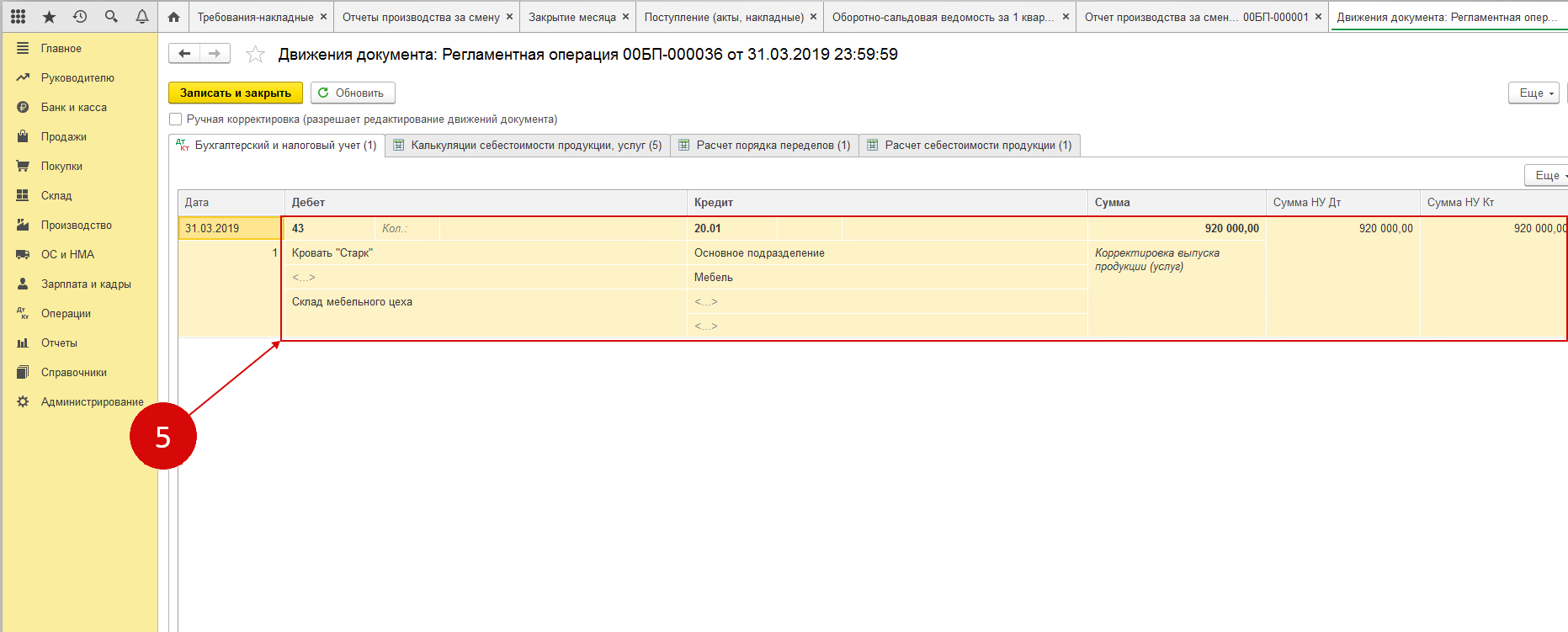1568x632 pixels.
Task: Open Производство section in sidebar
Action: point(77,225)
